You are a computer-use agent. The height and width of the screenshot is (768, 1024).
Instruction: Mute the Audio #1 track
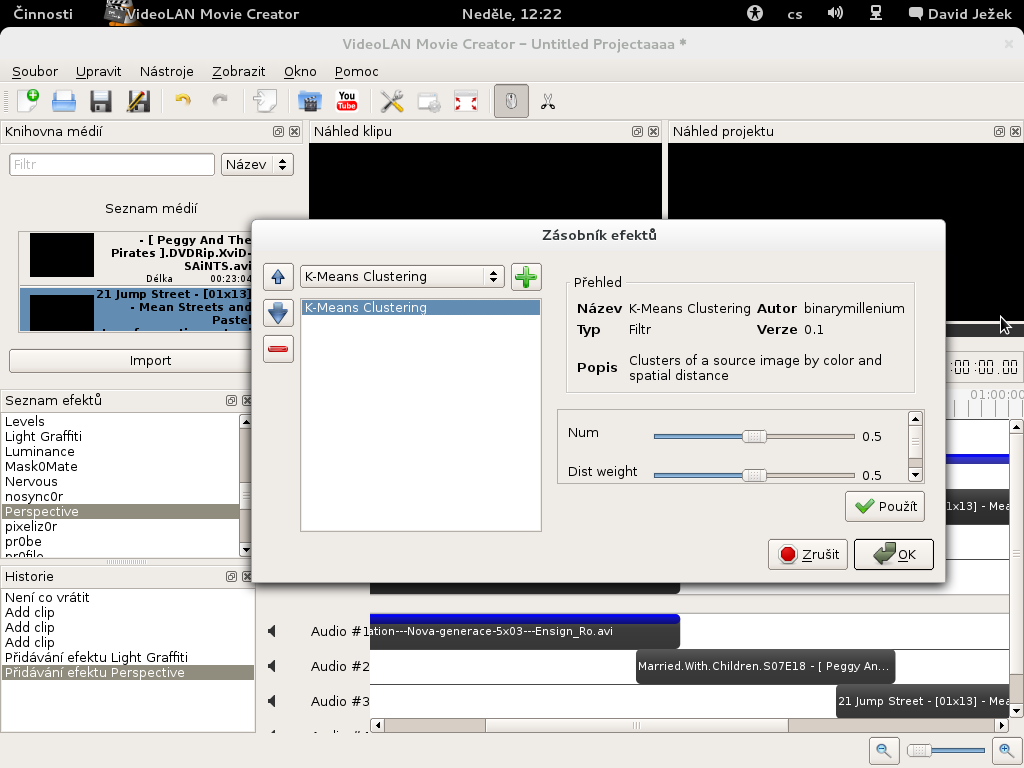pyautogui.click(x=272, y=632)
